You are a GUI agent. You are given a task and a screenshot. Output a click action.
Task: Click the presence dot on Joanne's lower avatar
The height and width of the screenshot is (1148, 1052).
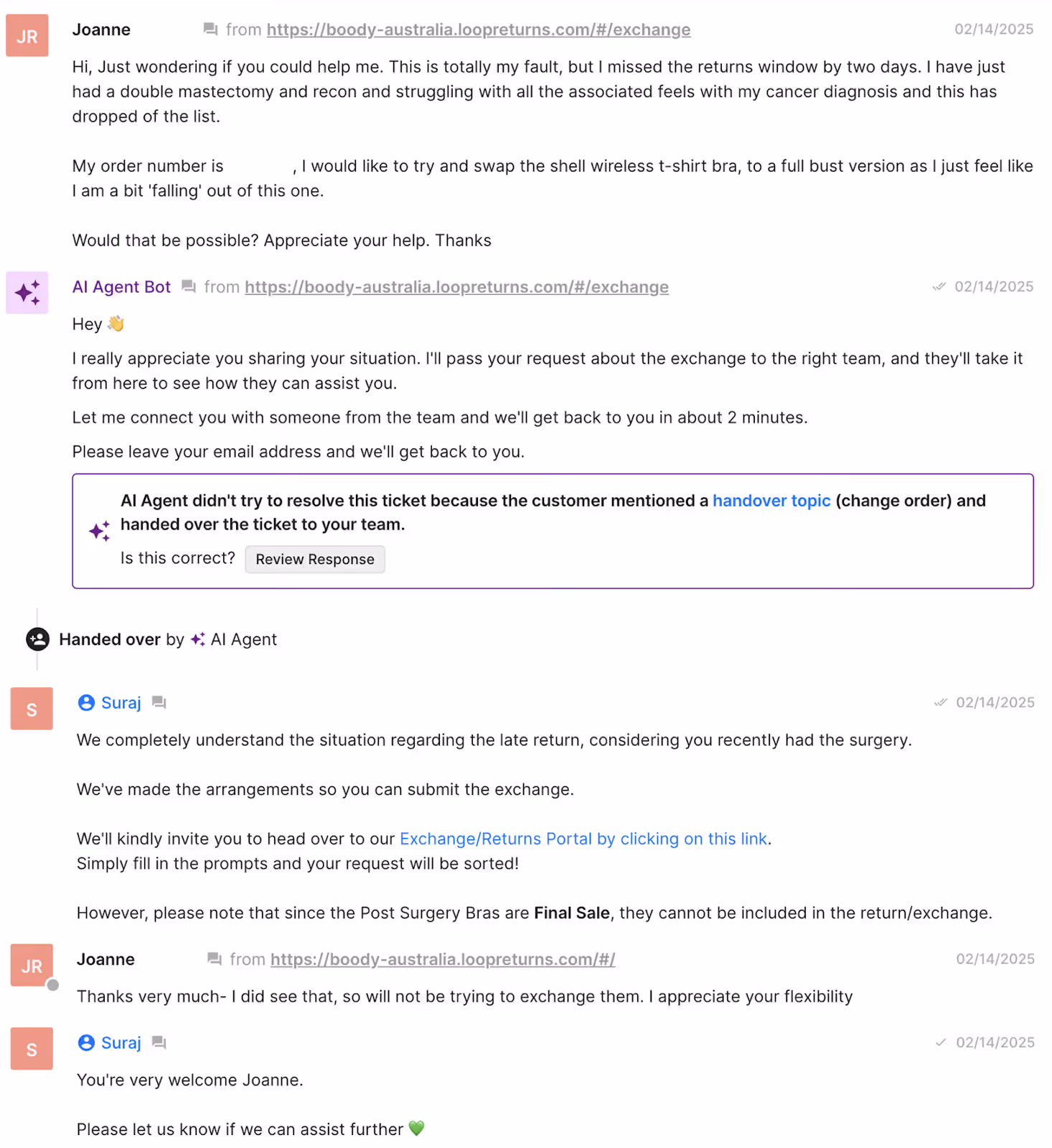(x=53, y=985)
